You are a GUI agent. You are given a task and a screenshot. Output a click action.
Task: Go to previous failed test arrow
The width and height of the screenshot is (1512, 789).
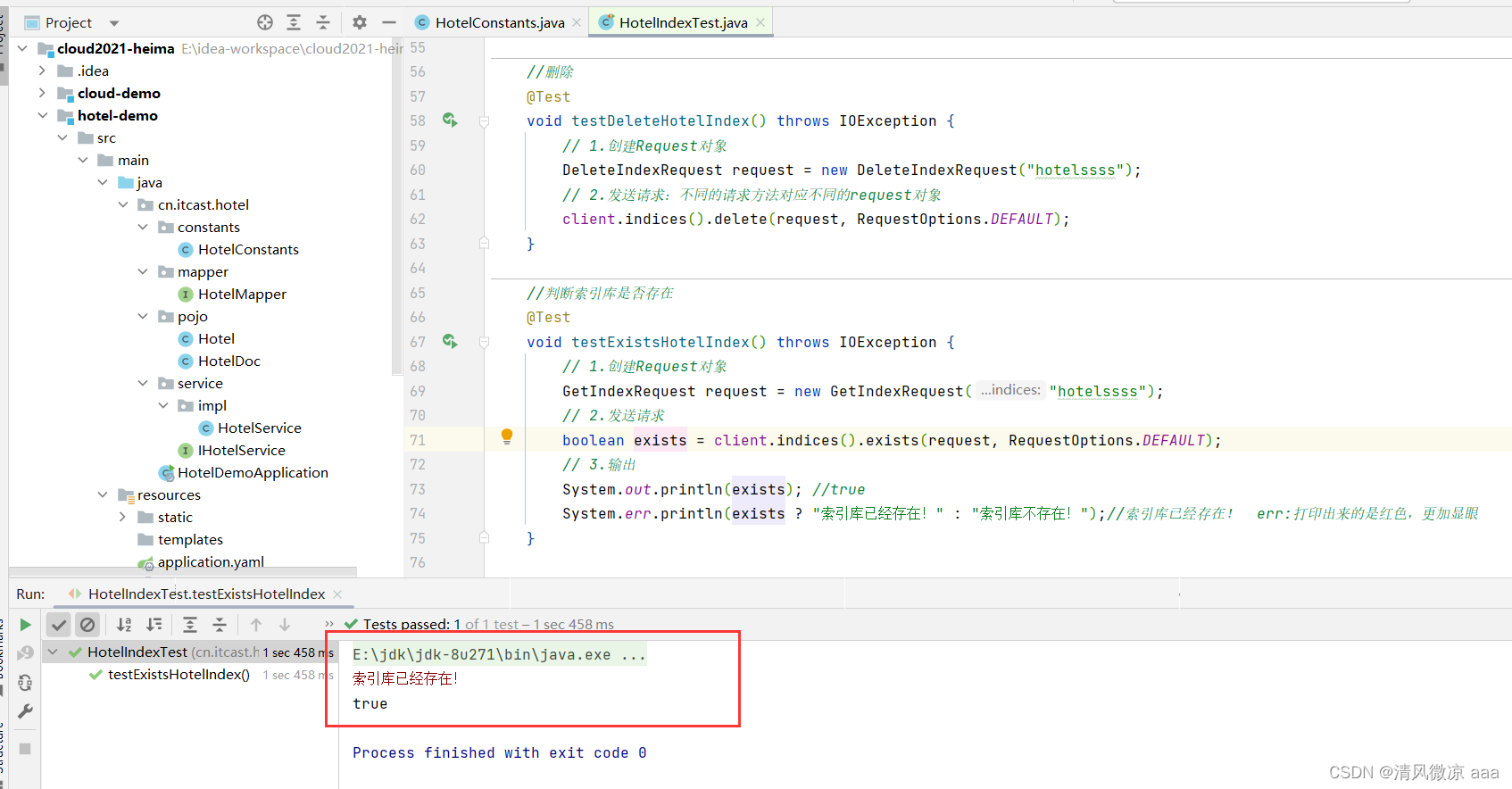pos(256,625)
